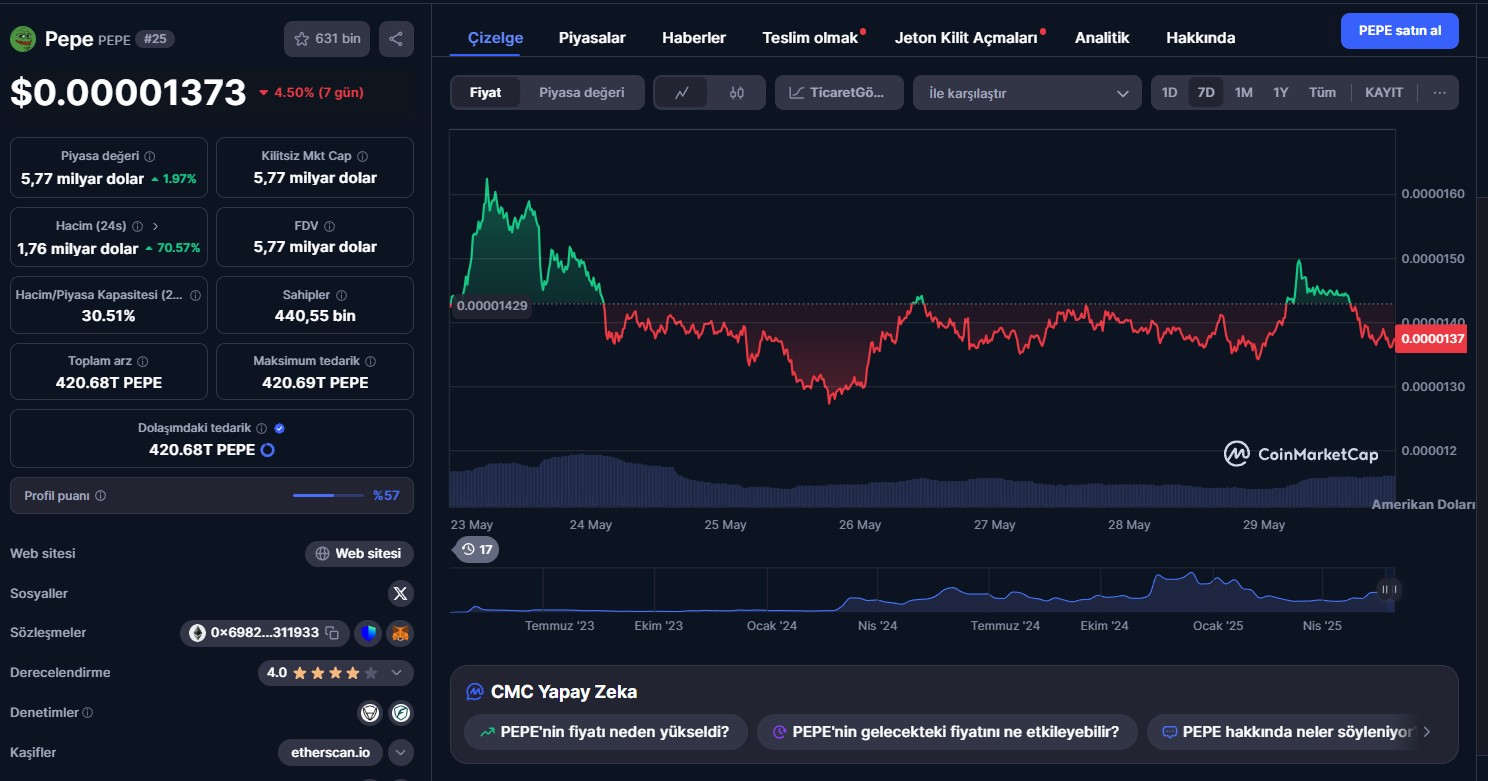Switch to line chart icon
Screen dimensions: 1488x781
click(x=682, y=93)
